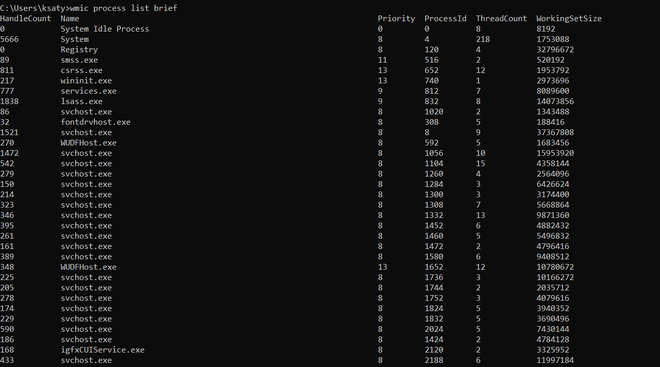
Task: Click the csrss.exe process name
Action: [81, 70]
